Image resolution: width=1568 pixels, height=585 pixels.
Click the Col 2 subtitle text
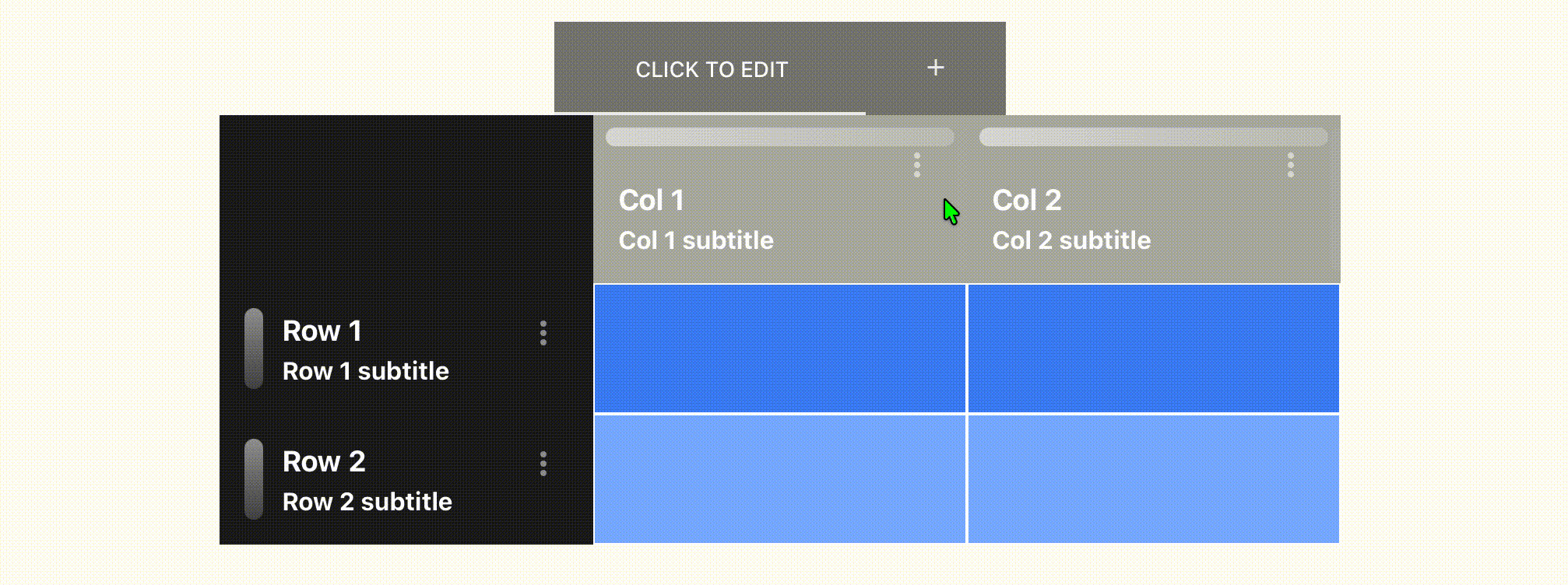click(1071, 240)
